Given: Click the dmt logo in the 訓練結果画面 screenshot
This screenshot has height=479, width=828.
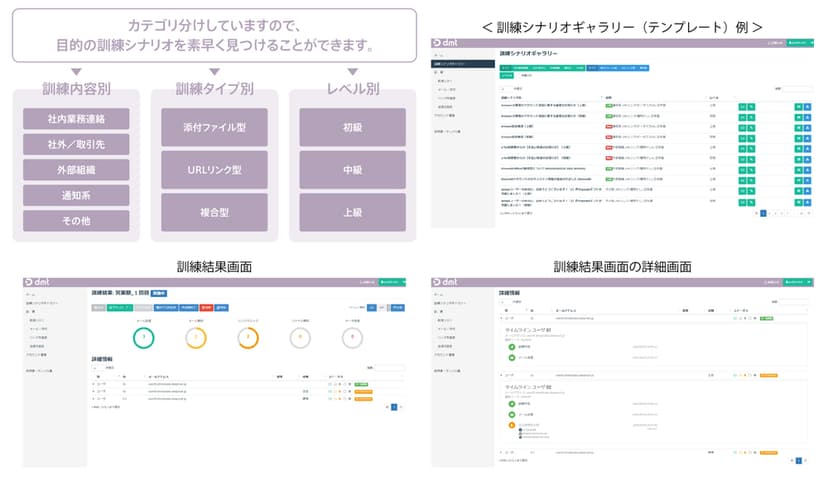Looking at the screenshot, I should click(x=37, y=282).
